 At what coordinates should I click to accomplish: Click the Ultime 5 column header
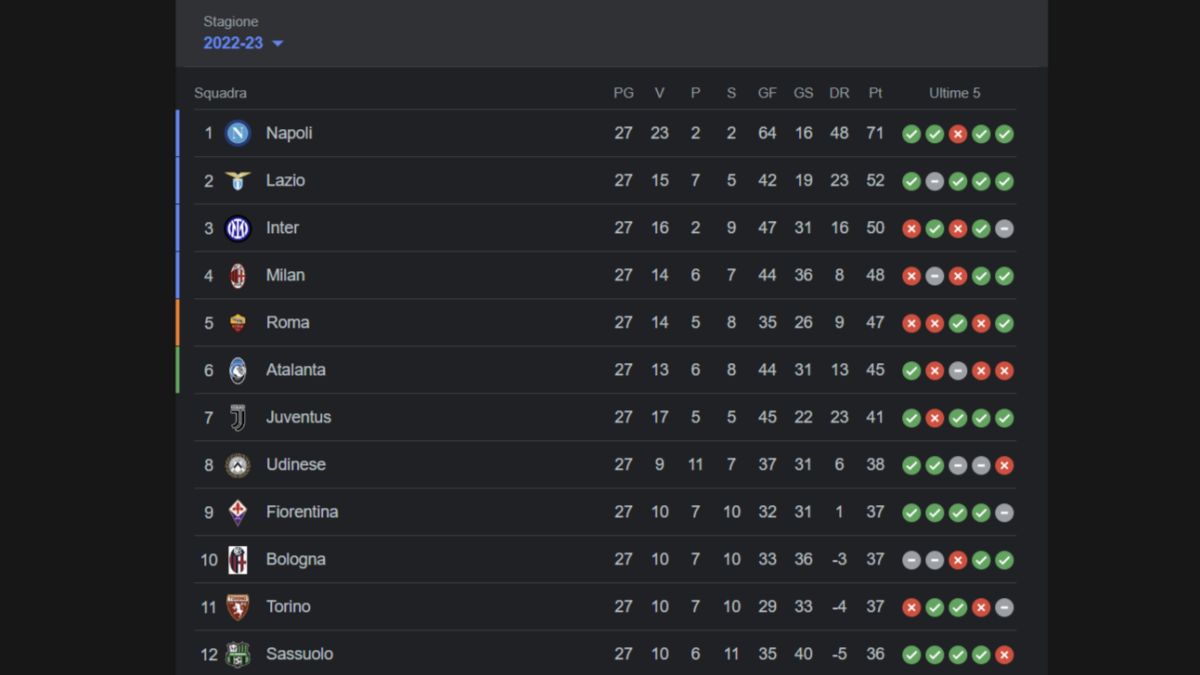tap(954, 93)
